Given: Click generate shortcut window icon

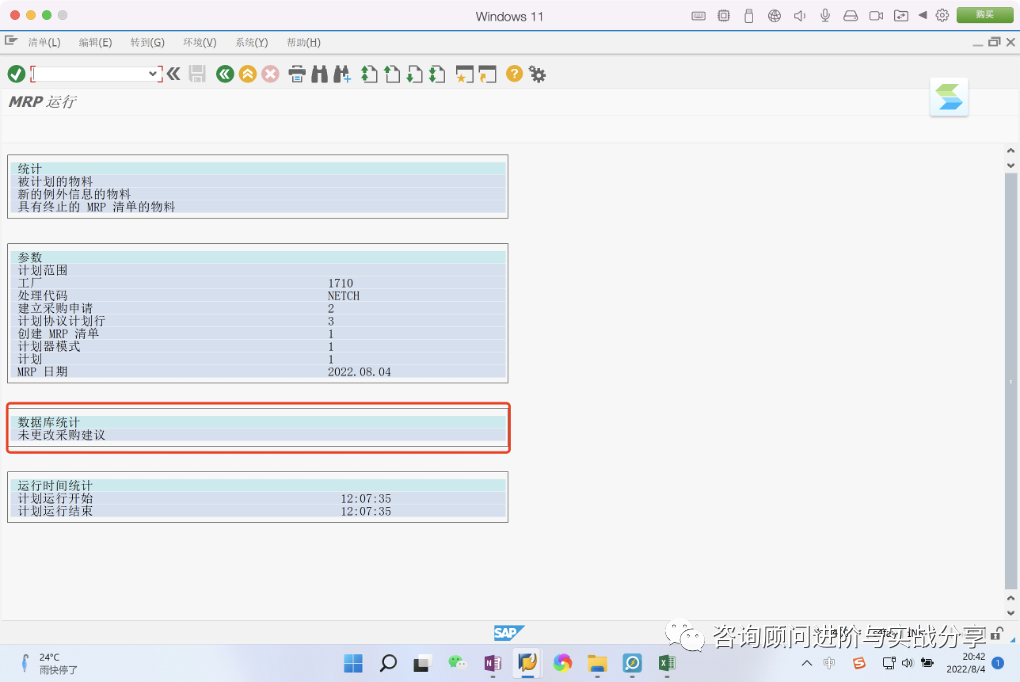Looking at the screenshot, I should click(x=487, y=74).
